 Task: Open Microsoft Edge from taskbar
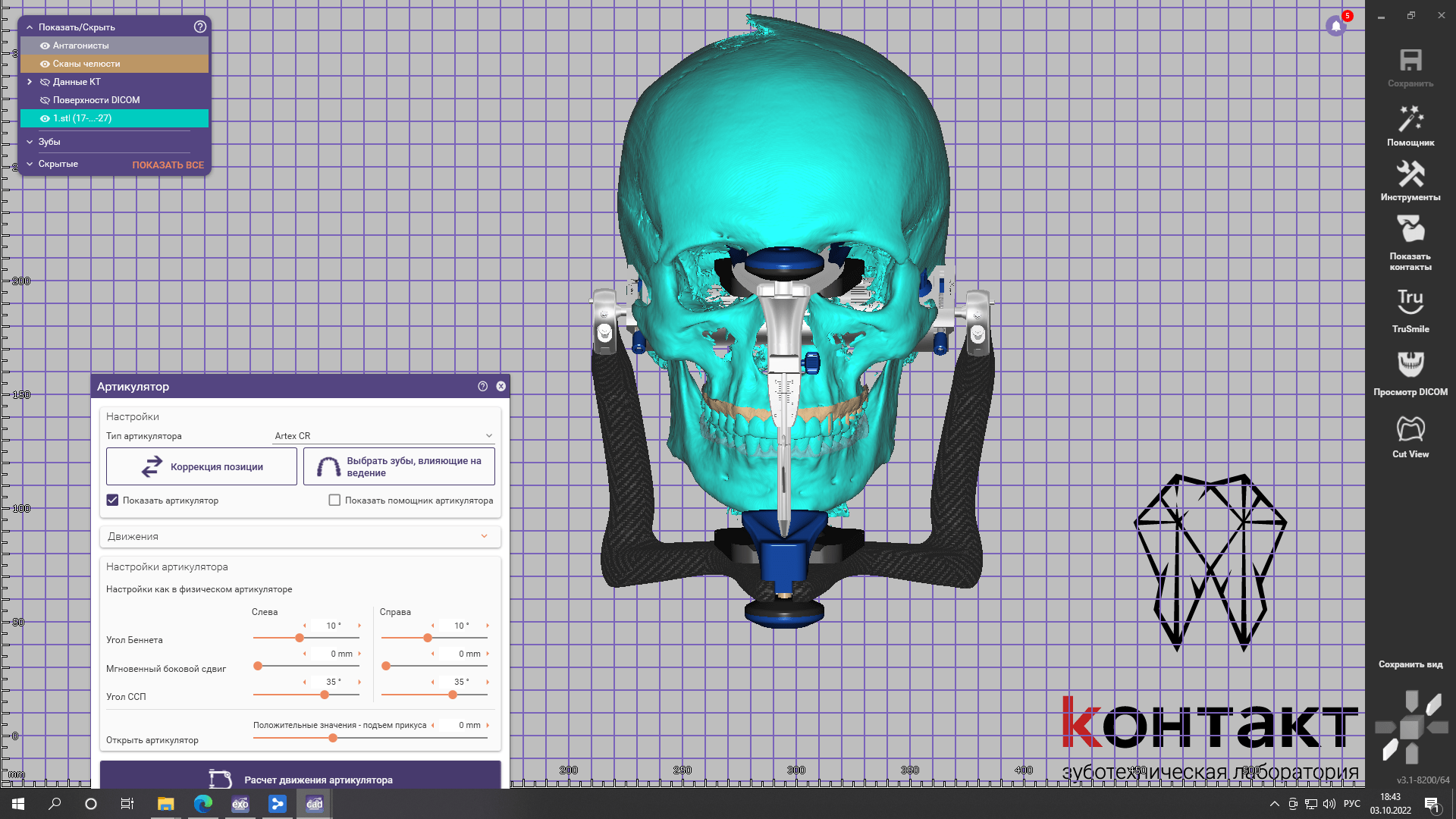click(202, 804)
